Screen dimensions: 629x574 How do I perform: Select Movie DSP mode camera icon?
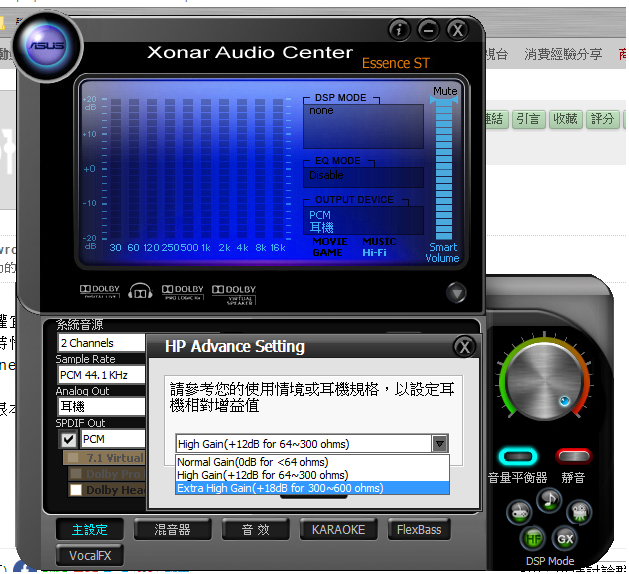[x=579, y=512]
